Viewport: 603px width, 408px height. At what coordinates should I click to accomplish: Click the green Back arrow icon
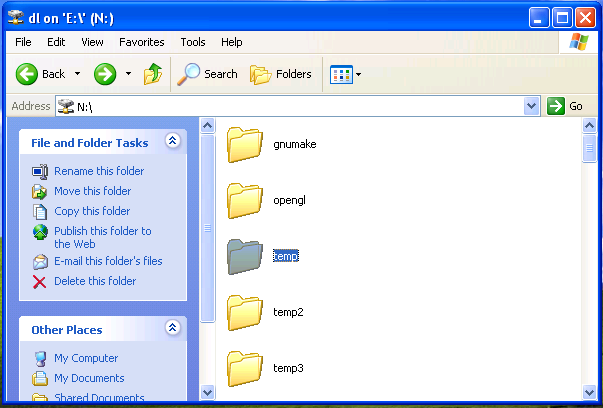pyautogui.click(x=27, y=74)
